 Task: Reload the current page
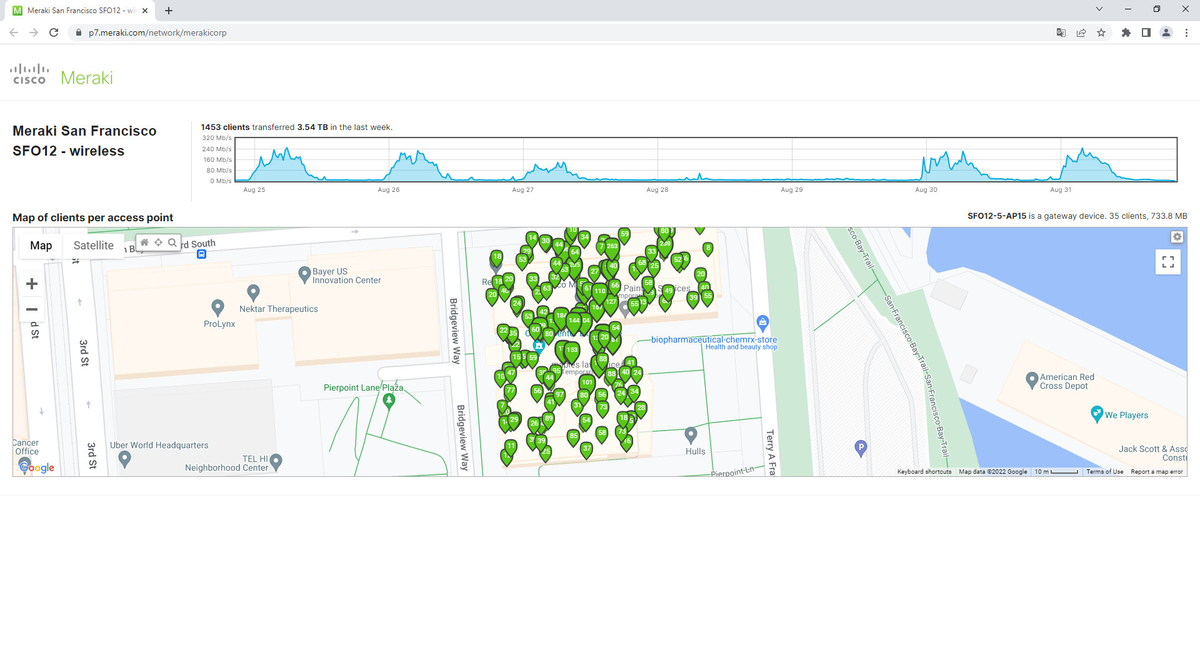click(x=54, y=32)
